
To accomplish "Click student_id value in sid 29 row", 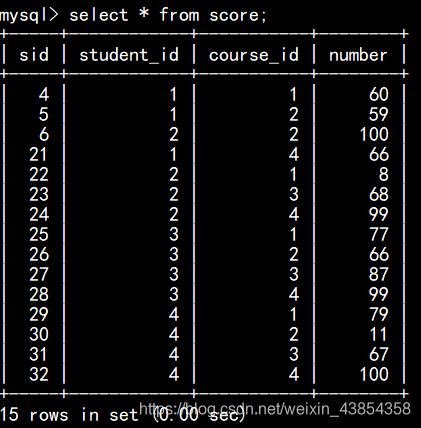I will point(174,314).
